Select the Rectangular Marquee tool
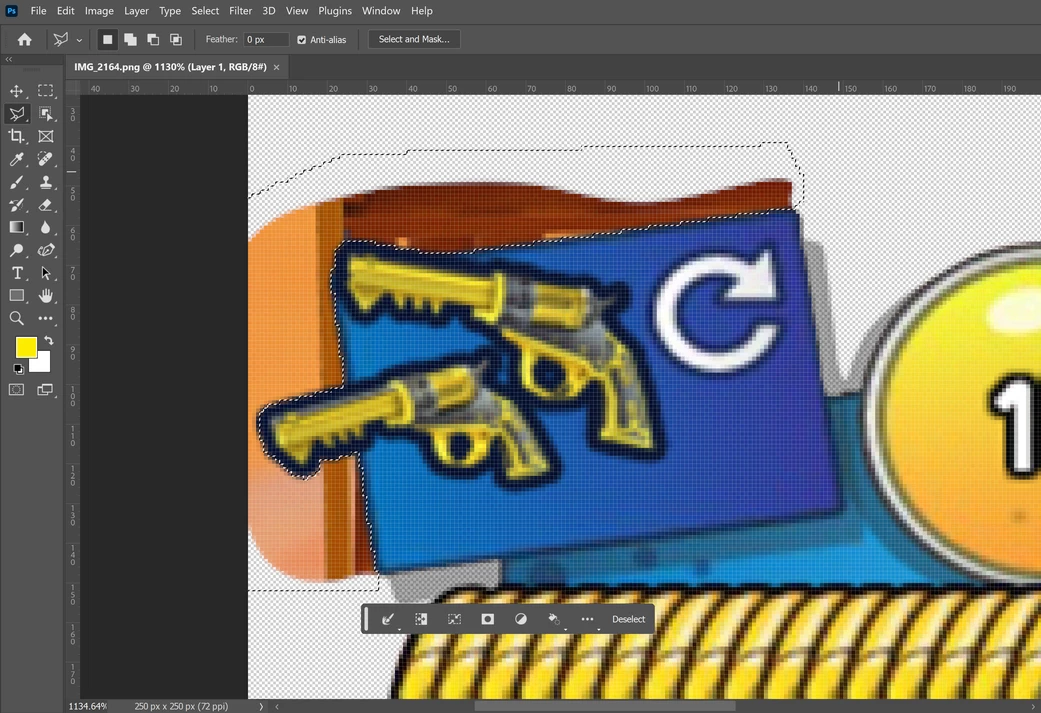 pos(45,91)
